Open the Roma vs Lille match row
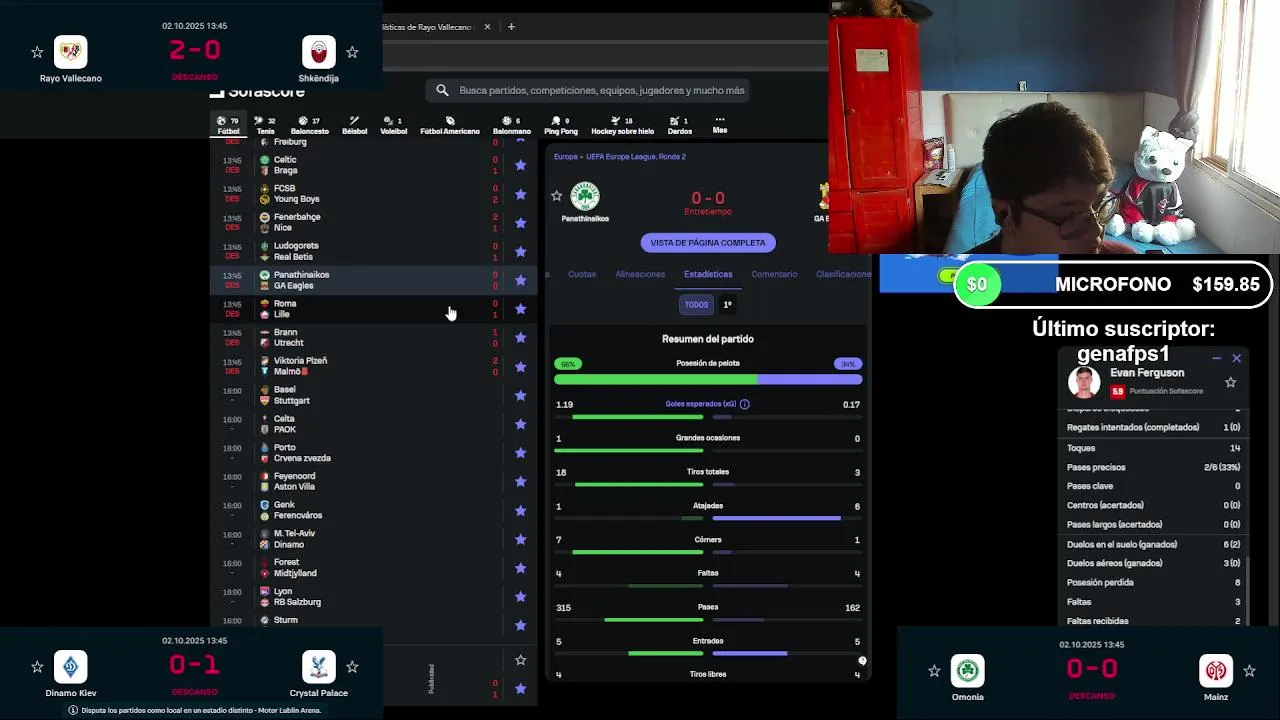The image size is (1280, 720). tap(373, 309)
